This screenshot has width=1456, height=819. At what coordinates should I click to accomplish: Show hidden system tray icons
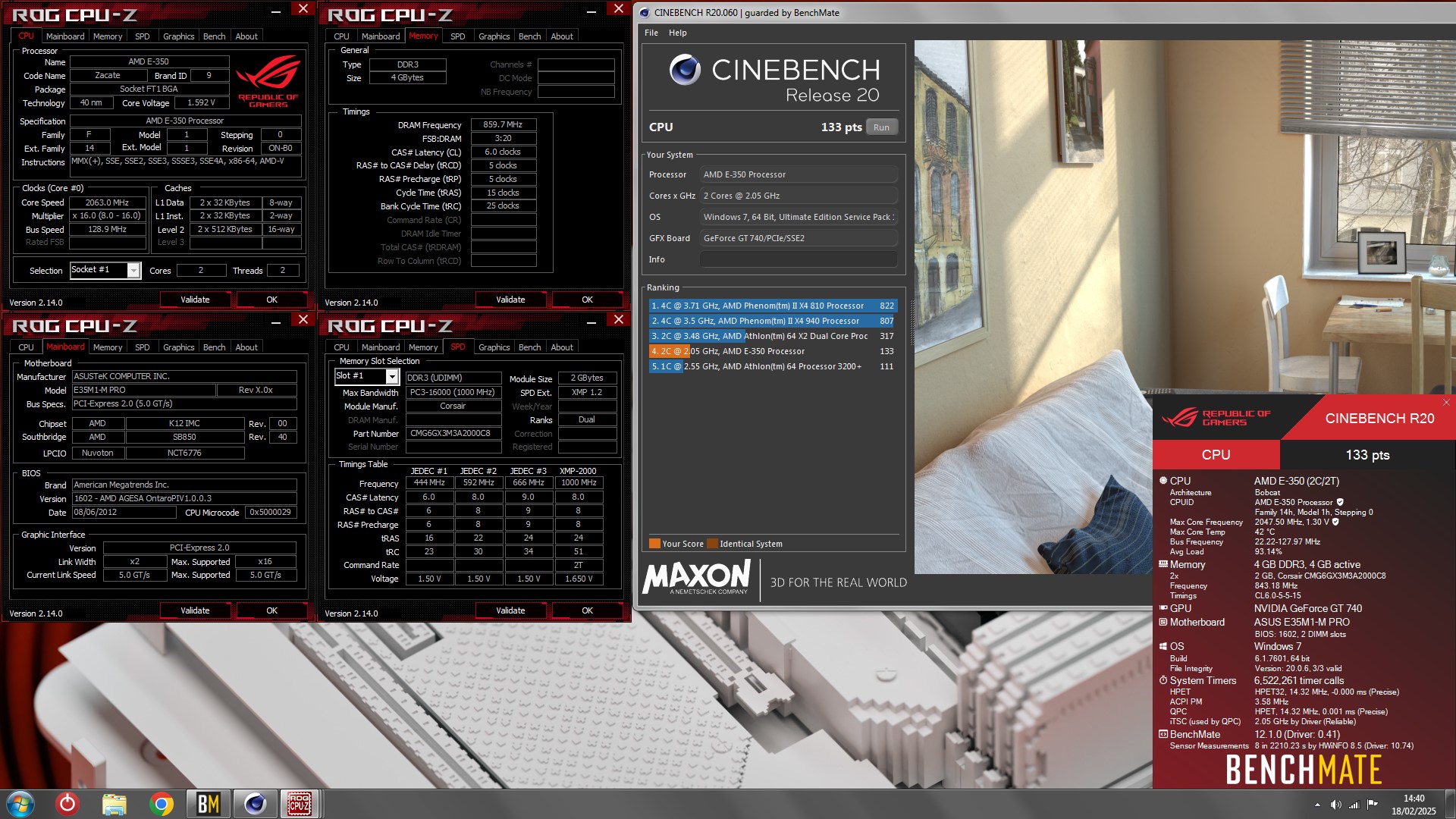coord(1317,805)
